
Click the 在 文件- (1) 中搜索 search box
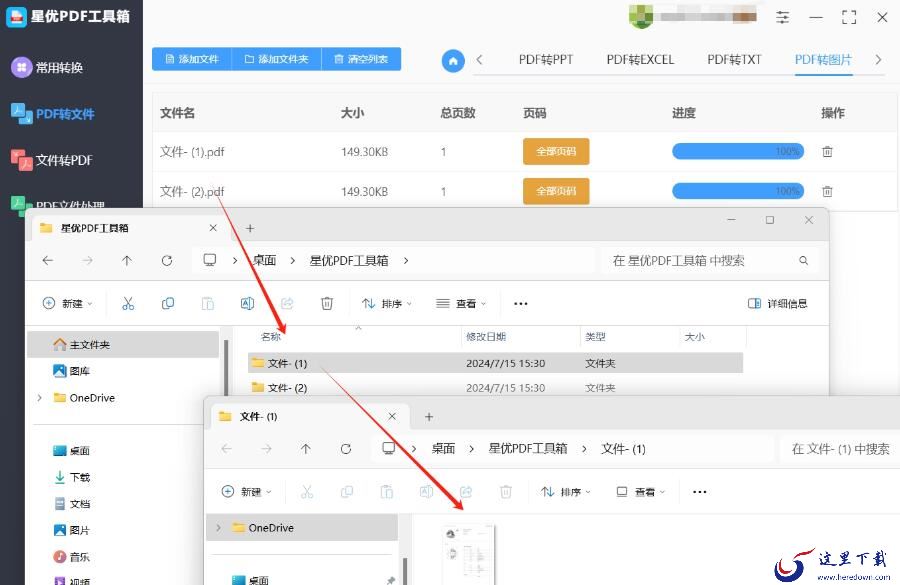click(x=840, y=449)
